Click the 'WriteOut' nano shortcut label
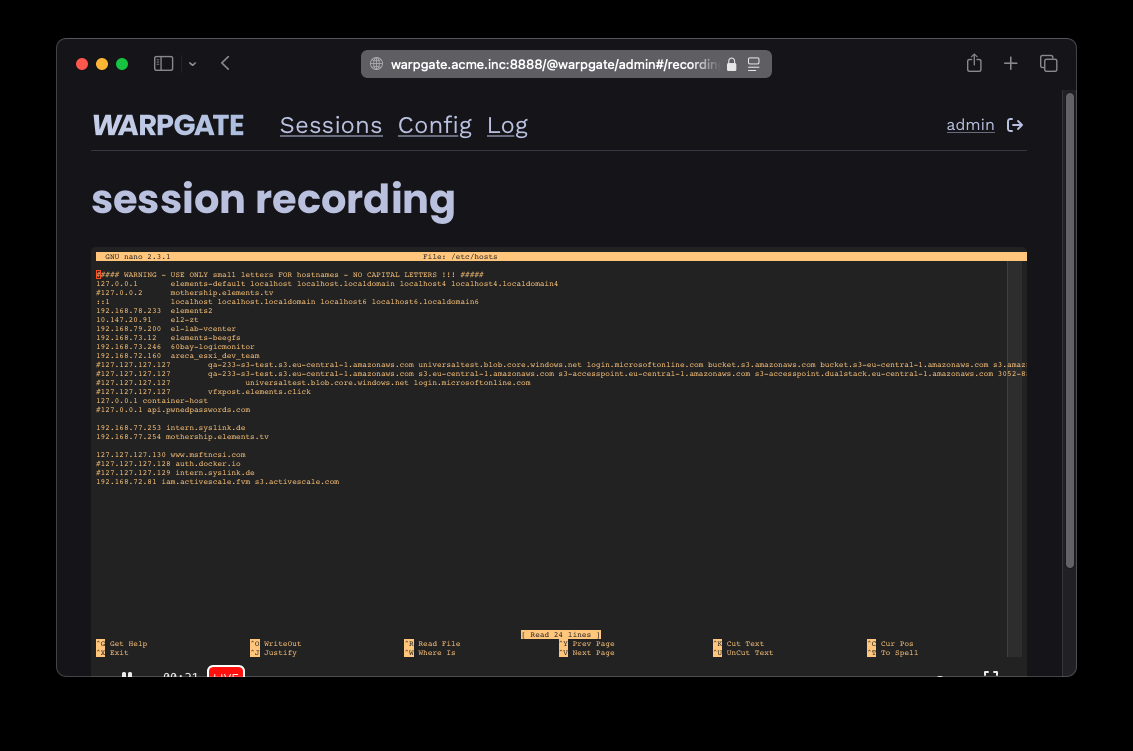The height and width of the screenshot is (751, 1133). click(283, 644)
